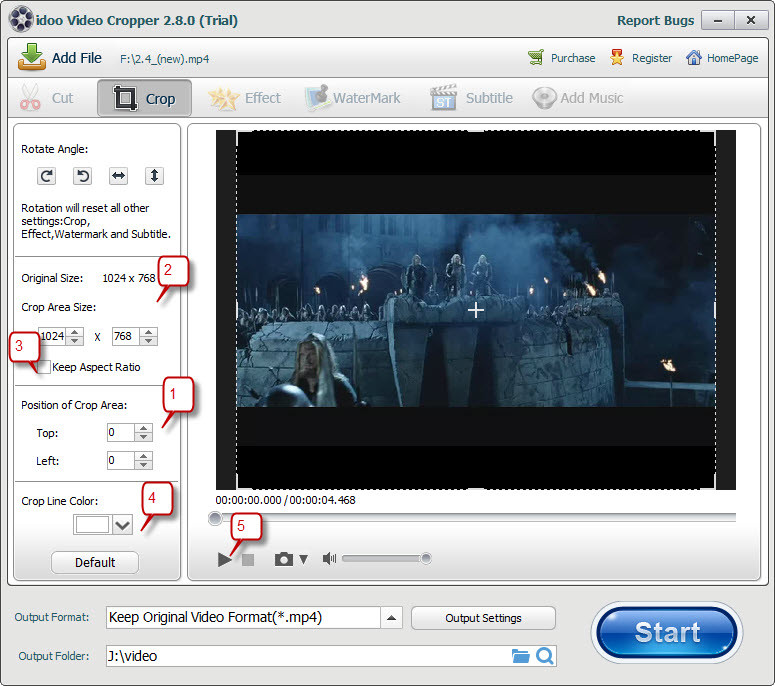Flip video horizontally with the arrow icon
775x686 pixels.
coord(119,176)
